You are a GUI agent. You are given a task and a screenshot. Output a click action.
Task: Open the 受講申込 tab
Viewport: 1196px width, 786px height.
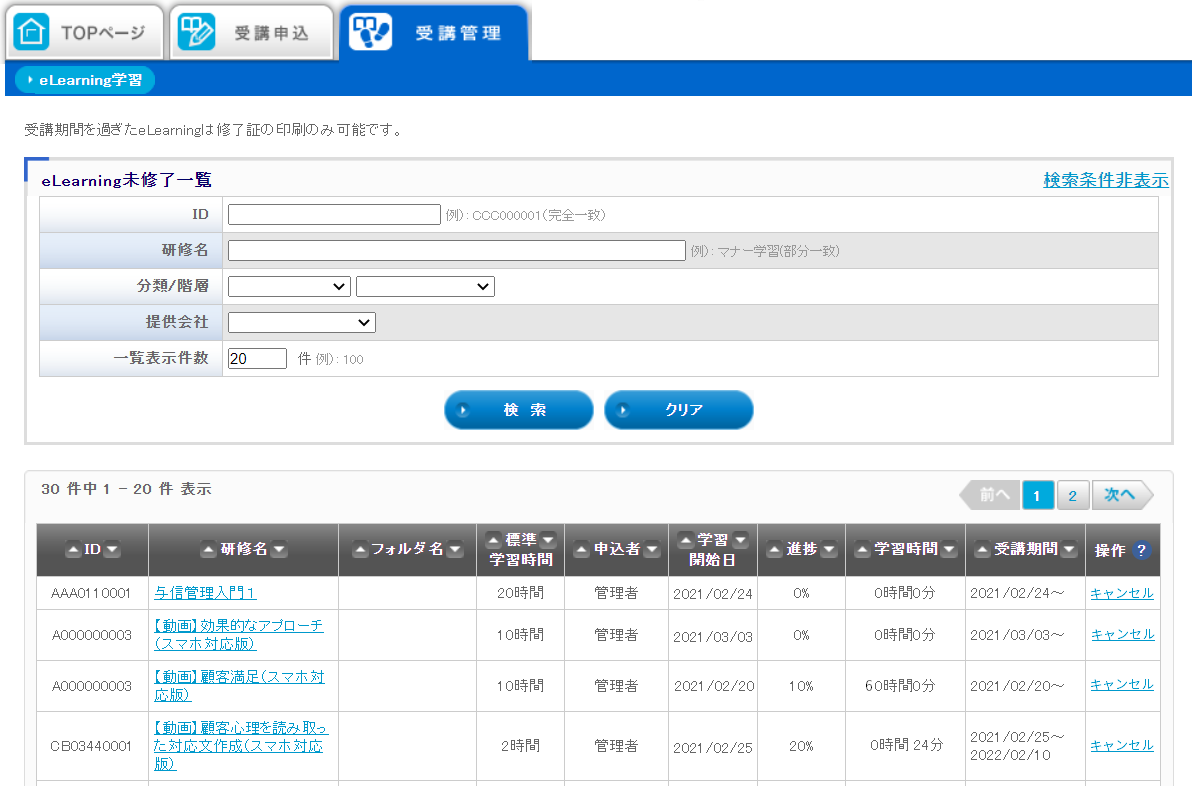tap(252, 32)
